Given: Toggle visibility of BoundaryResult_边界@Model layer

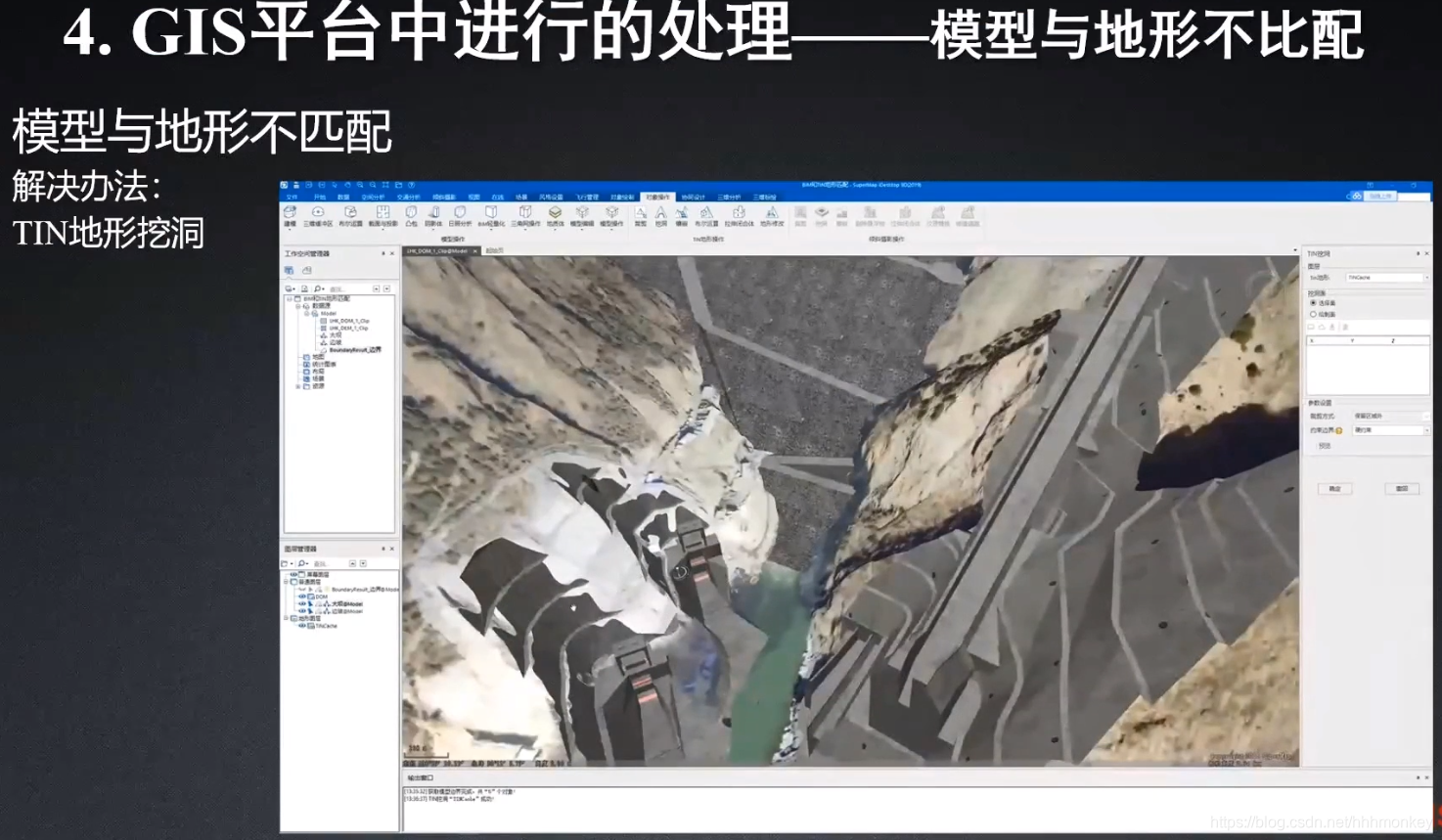Looking at the screenshot, I should tap(301, 590).
